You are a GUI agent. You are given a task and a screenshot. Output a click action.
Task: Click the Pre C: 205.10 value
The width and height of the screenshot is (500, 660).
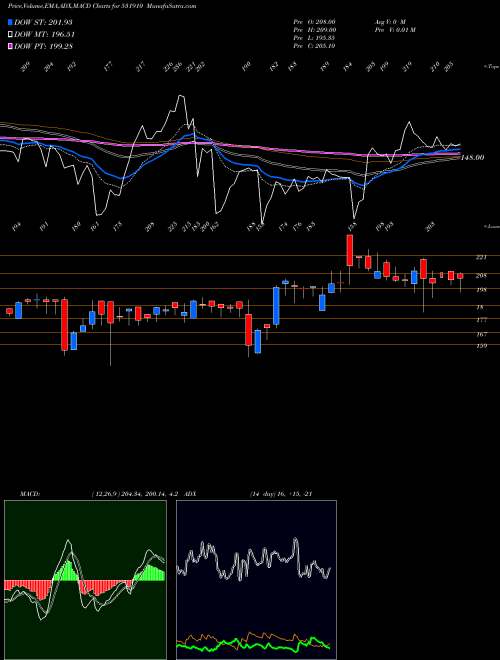(315, 46)
